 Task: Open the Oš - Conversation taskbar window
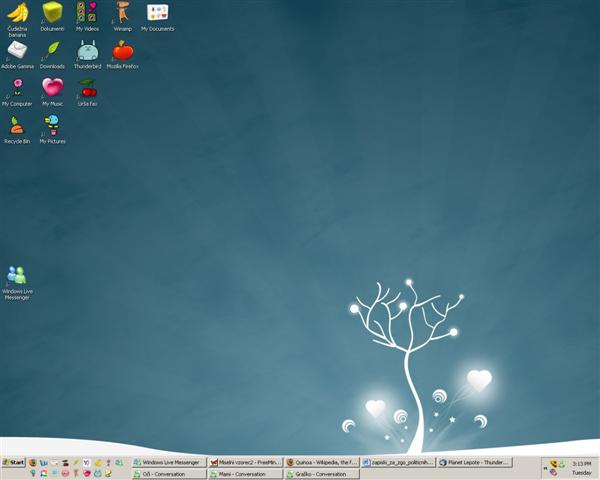click(169, 474)
